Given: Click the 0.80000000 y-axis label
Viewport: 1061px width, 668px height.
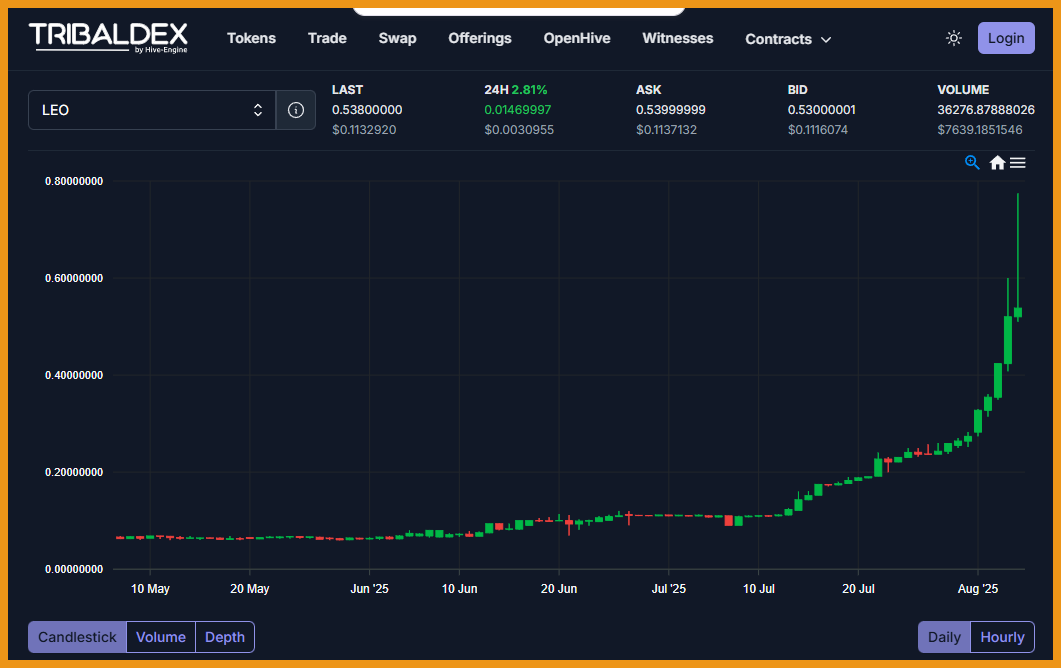Looking at the screenshot, I should [x=74, y=181].
